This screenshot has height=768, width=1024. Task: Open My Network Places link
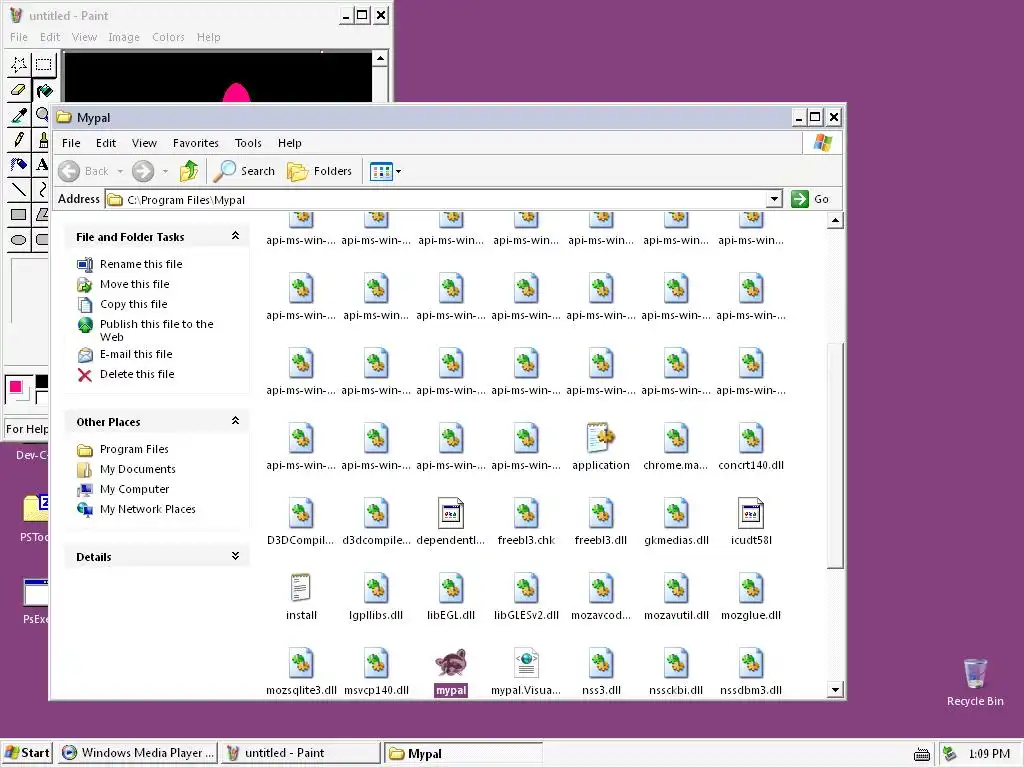click(x=148, y=509)
